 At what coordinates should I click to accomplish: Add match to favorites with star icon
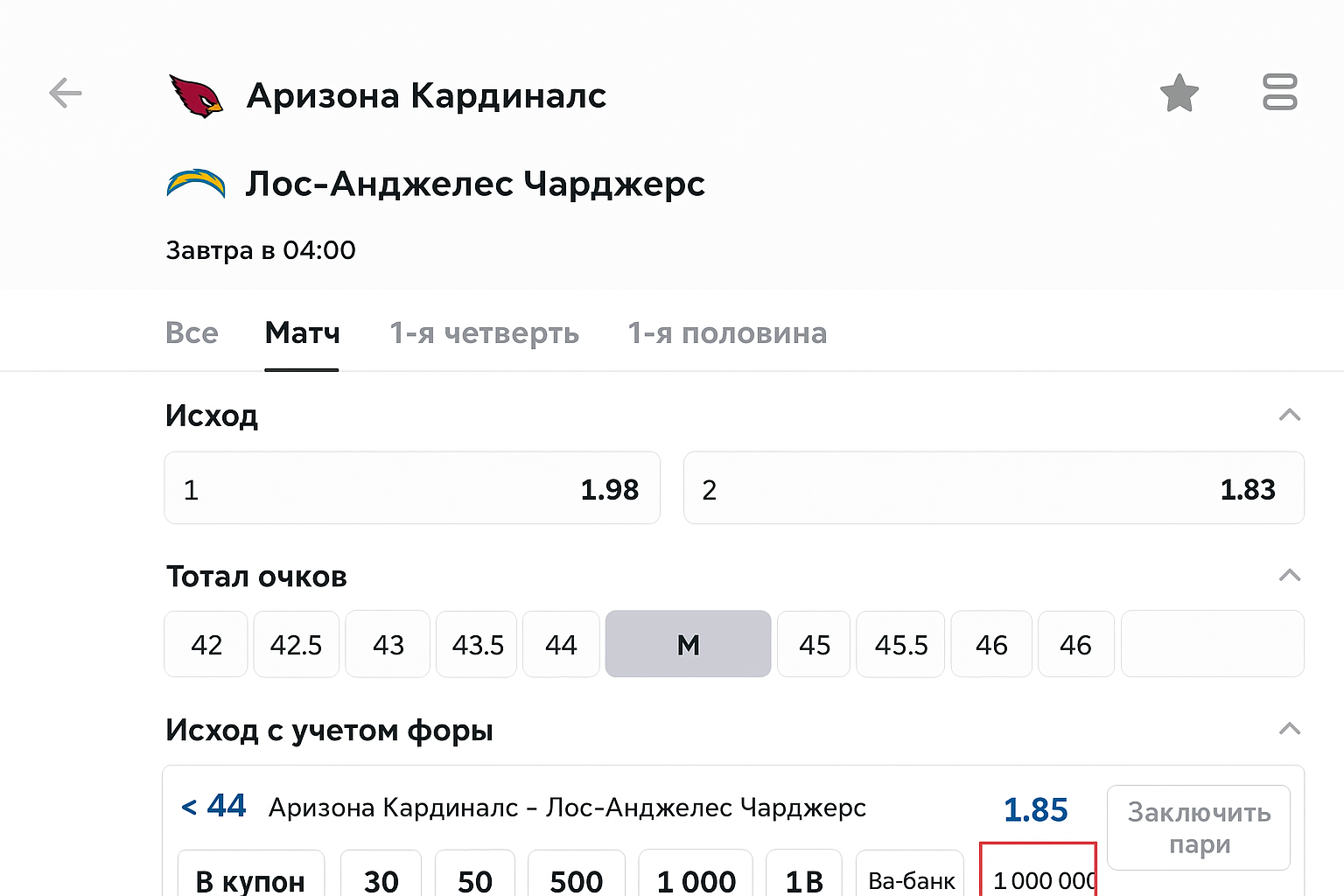pos(1179,93)
